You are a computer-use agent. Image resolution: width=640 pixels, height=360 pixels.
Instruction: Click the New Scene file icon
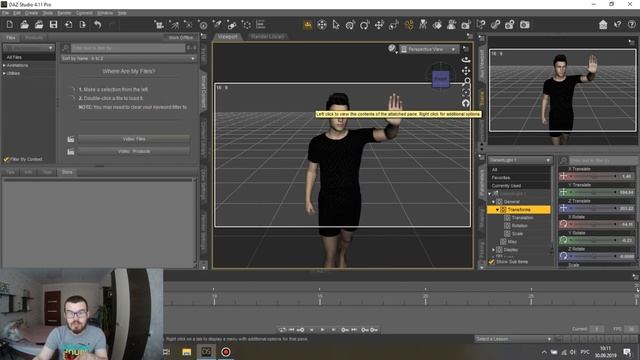(10, 25)
